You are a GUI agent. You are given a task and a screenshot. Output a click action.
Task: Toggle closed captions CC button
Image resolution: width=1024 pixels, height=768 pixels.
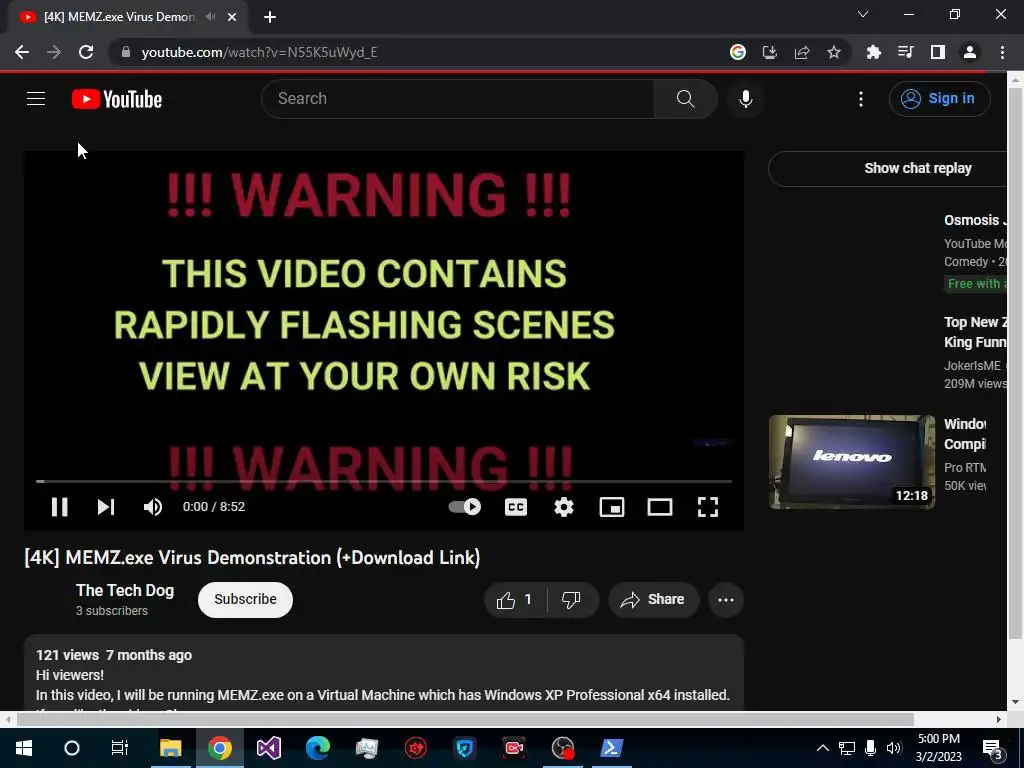(x=516, y=507)
